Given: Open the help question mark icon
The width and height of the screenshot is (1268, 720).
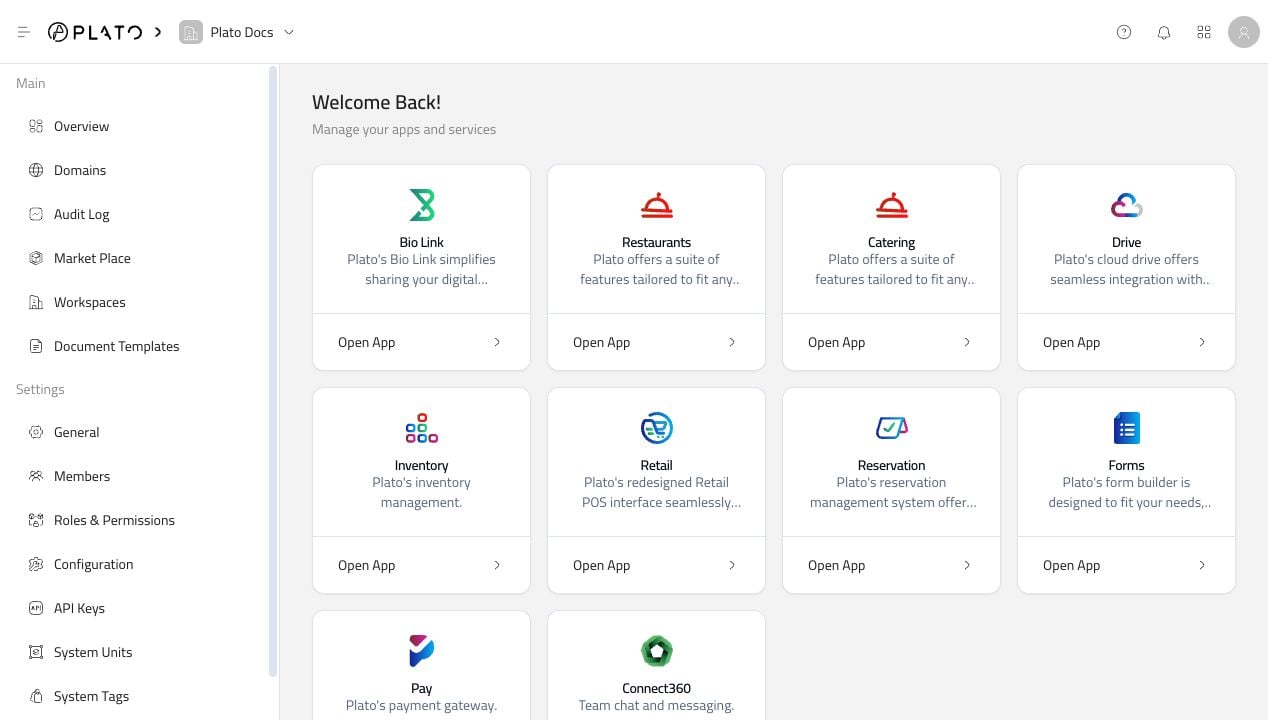Looking at the screenshot, I should 1124,32.
